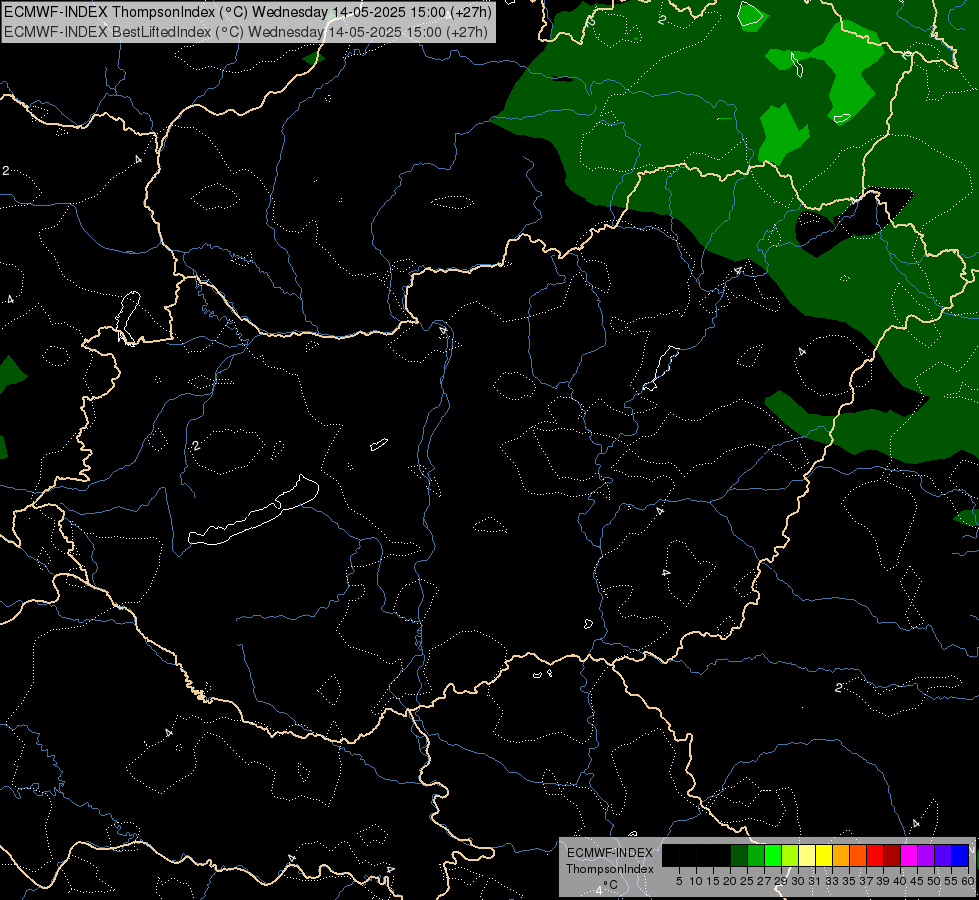Click the yellow-green 29–30 legend swatch
979x900 pixels.
coord(790,855)
